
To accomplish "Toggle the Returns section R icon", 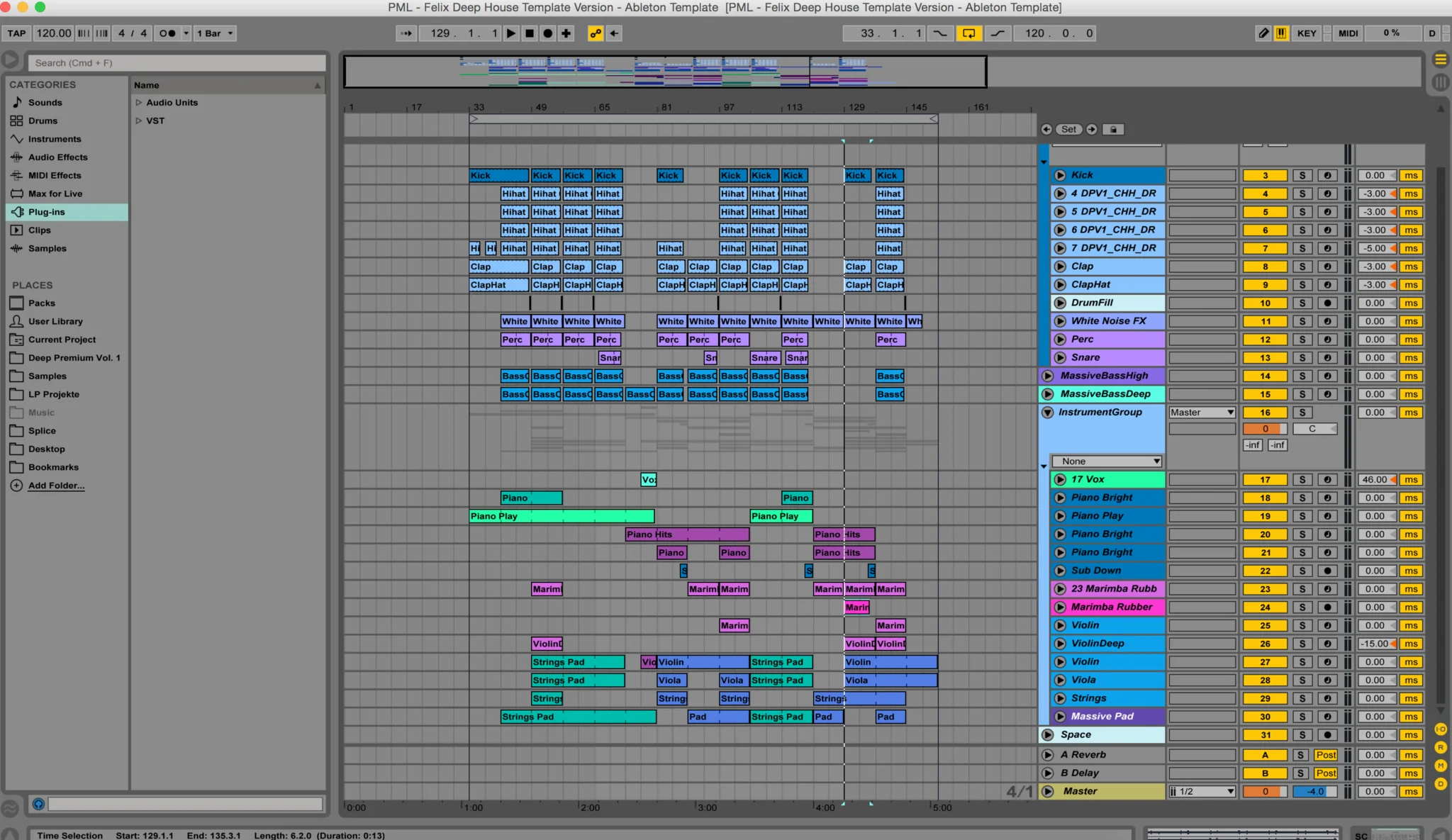I will pyautogui.click(x=1441, y=747).
